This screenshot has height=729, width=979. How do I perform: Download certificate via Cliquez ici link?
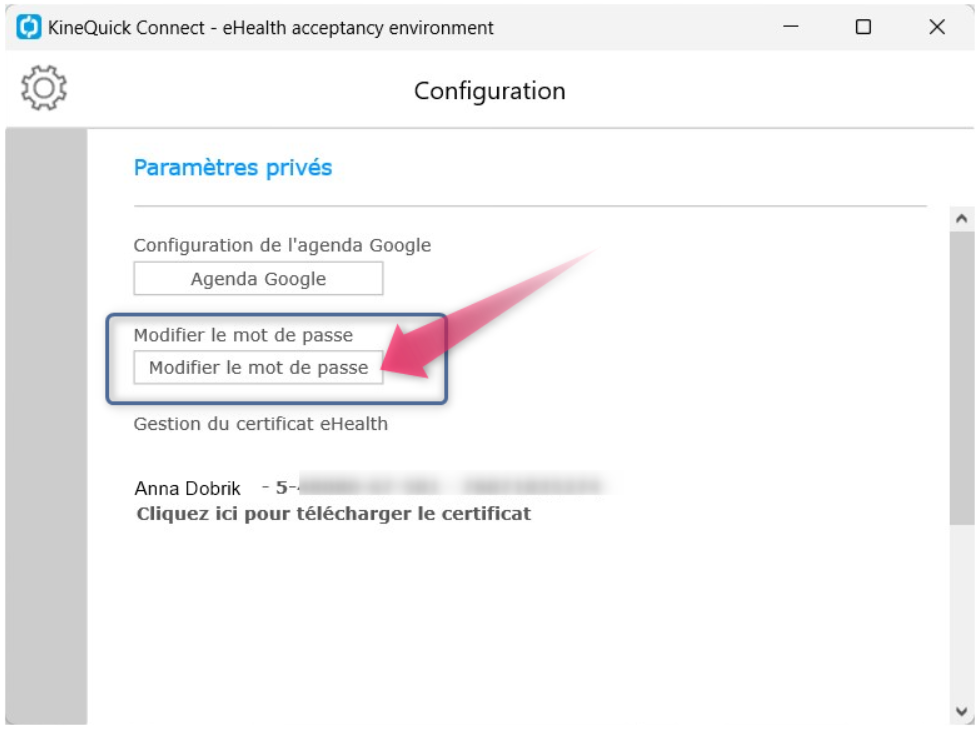click(x=333, y=514)
